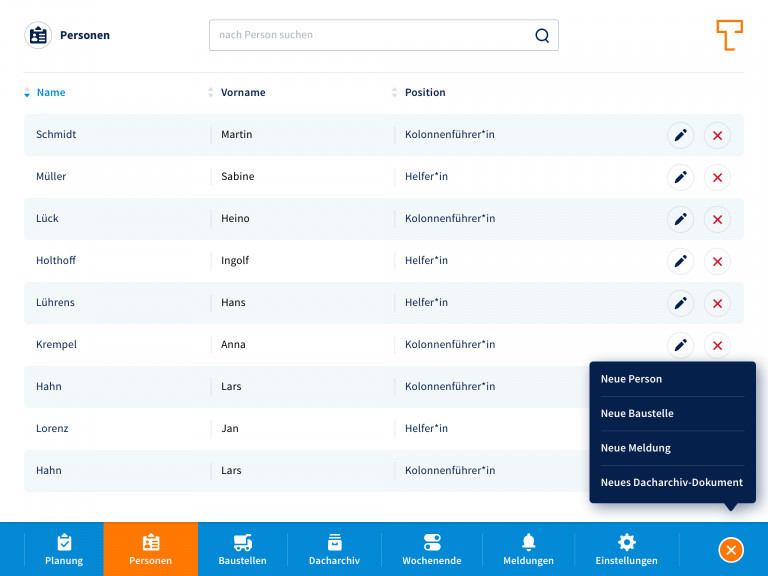Click the name cell 'Lorenz'
768x576 pixels.
point(52,429)
